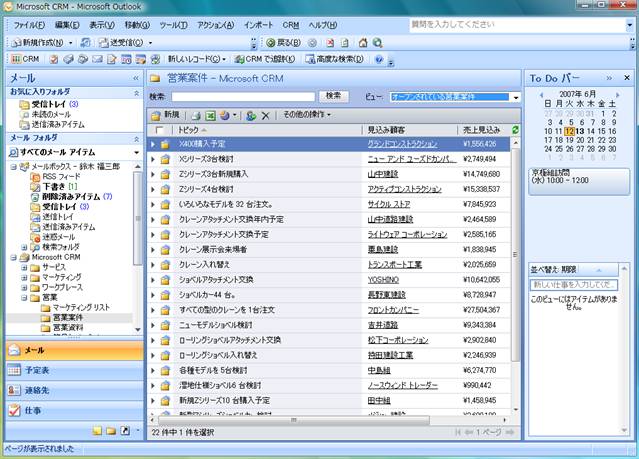This screenshot has height=459, width=639.
Task: Click the CRM search text field
Action: click(243, 97)
